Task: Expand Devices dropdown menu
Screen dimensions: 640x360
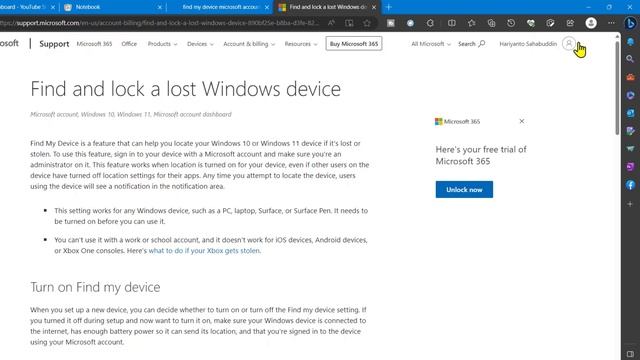Action: click(x=200, y=44)
